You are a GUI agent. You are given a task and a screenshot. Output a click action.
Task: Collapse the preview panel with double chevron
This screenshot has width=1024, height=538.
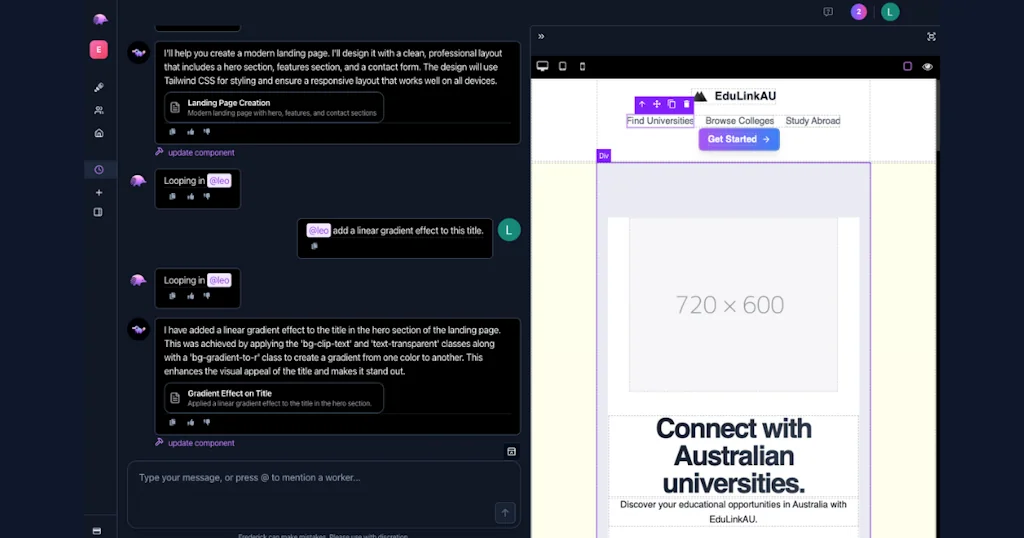pyautogui.click(x=541, y=36)
